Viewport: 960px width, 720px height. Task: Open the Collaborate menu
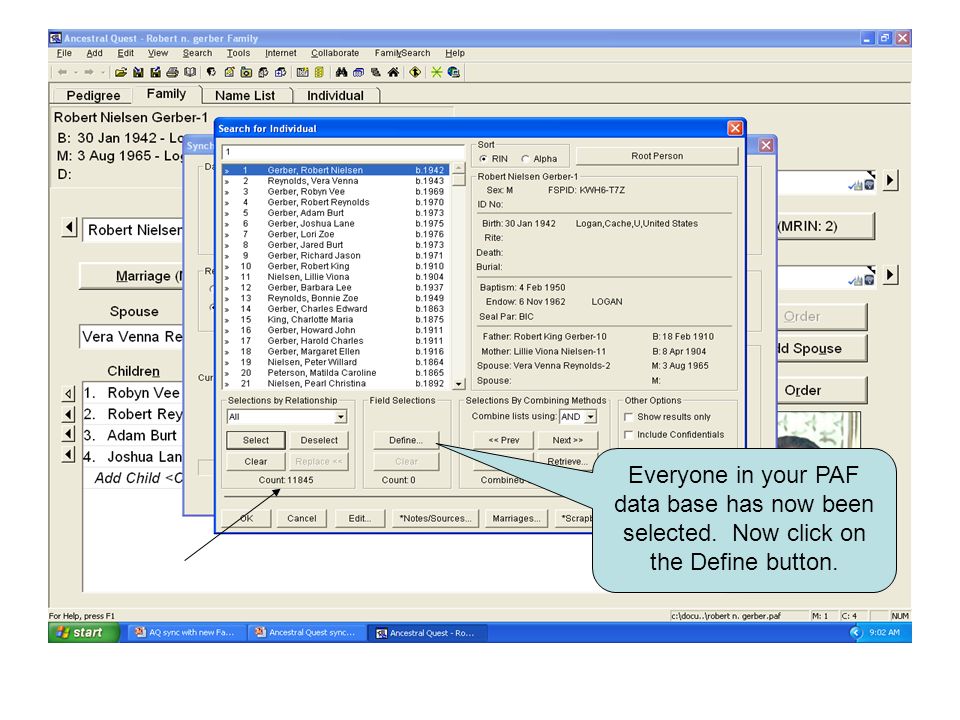pos(335,53)
